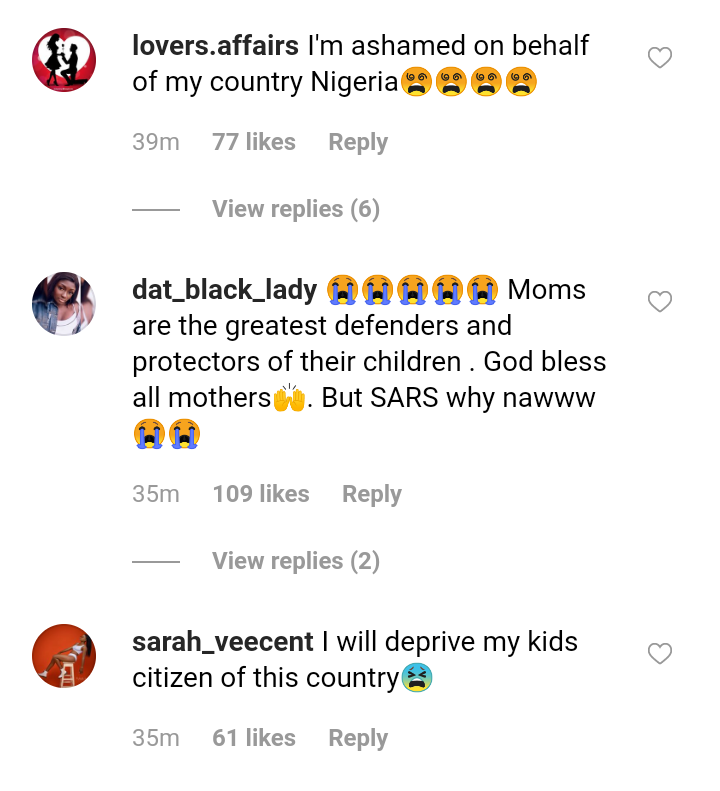Image resolution: width=720 pixels, height=791 pixels.
Task: Visit sarah_veecent username link
Action: tap(223, 642)
